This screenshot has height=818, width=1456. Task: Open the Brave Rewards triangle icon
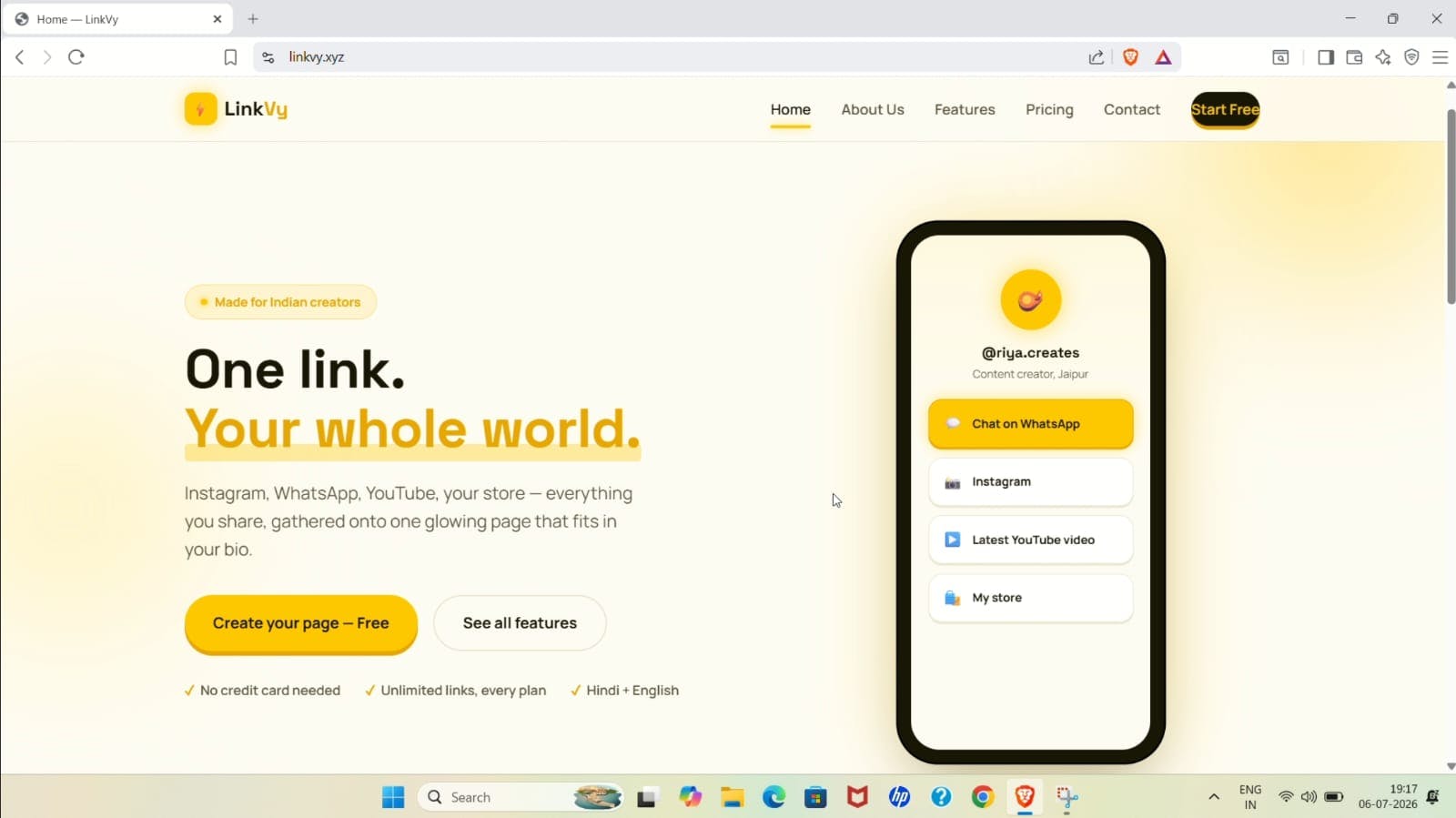(x=1163, y=57)
